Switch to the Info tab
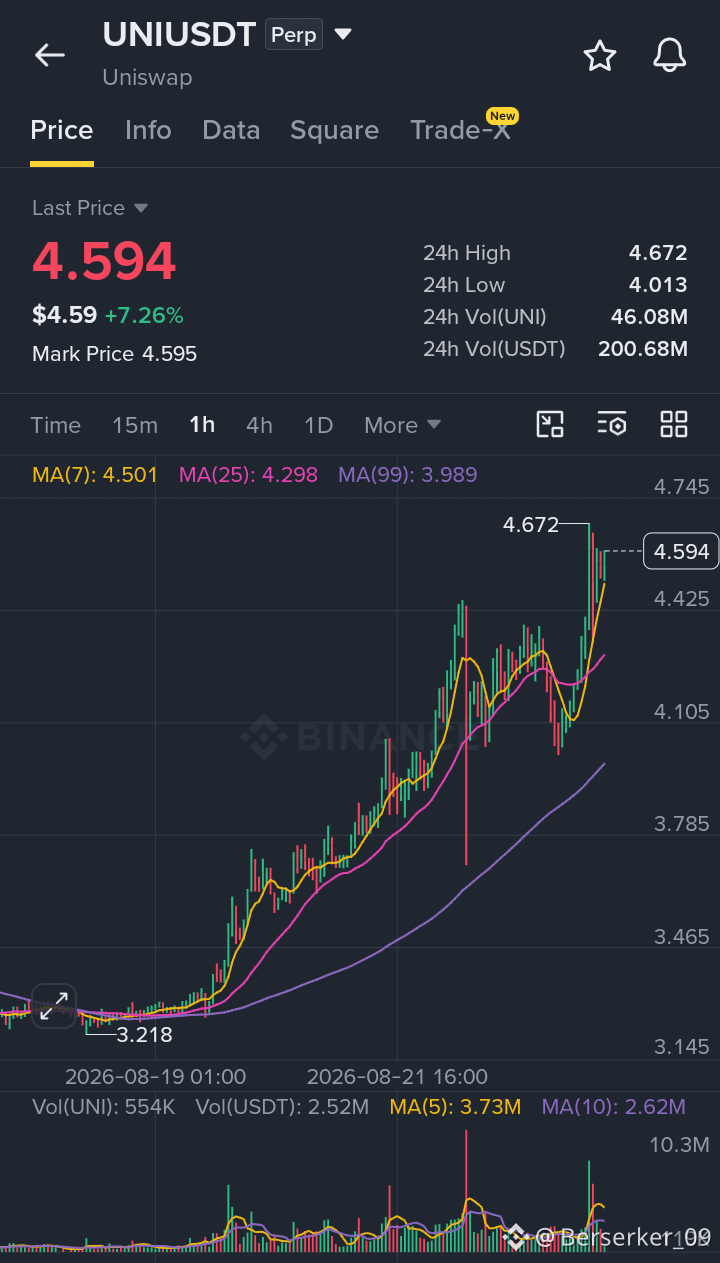The image size is (720, 1263). [148, 130]
